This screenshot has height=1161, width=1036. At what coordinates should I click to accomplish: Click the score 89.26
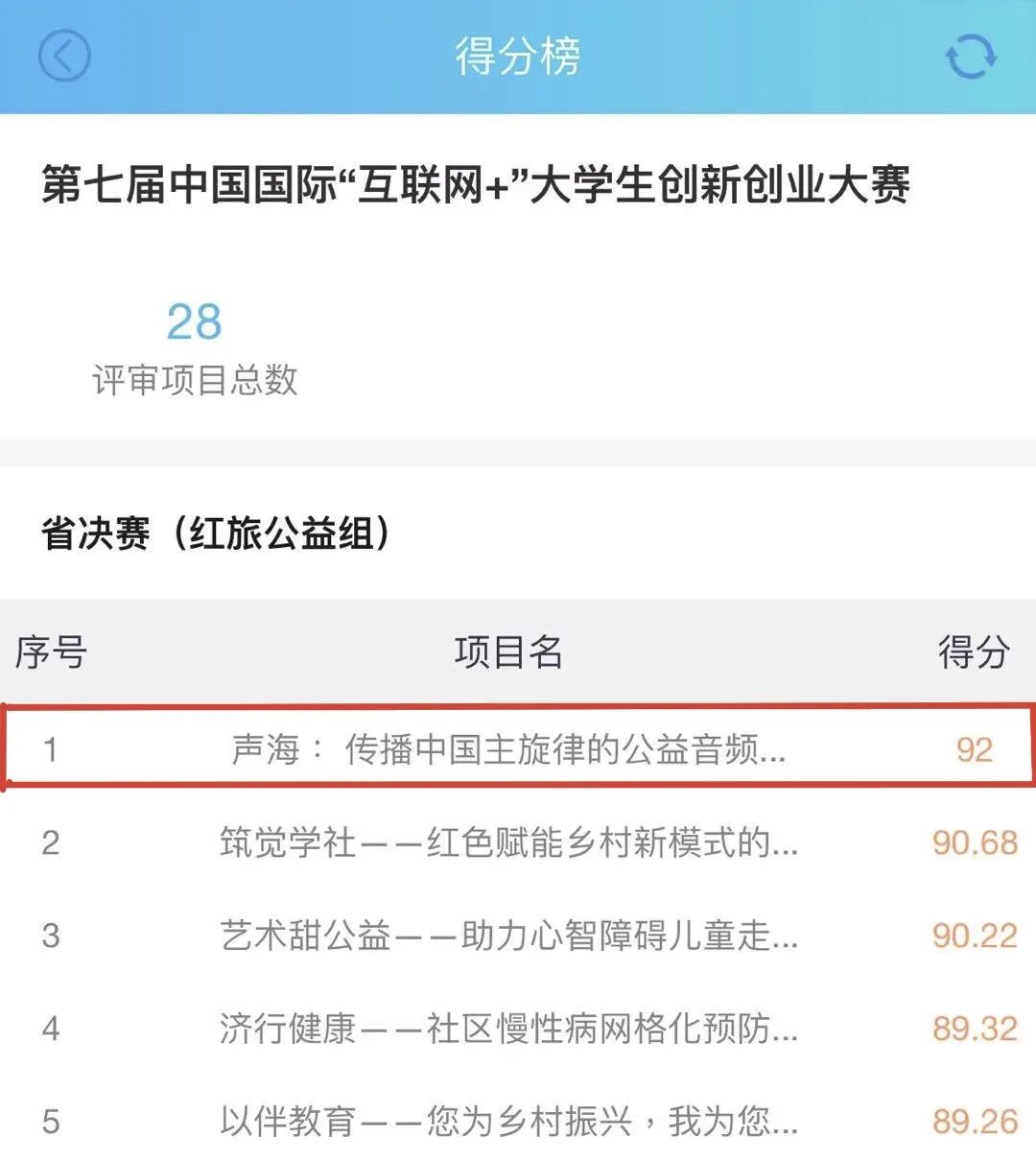[975, 1121]
